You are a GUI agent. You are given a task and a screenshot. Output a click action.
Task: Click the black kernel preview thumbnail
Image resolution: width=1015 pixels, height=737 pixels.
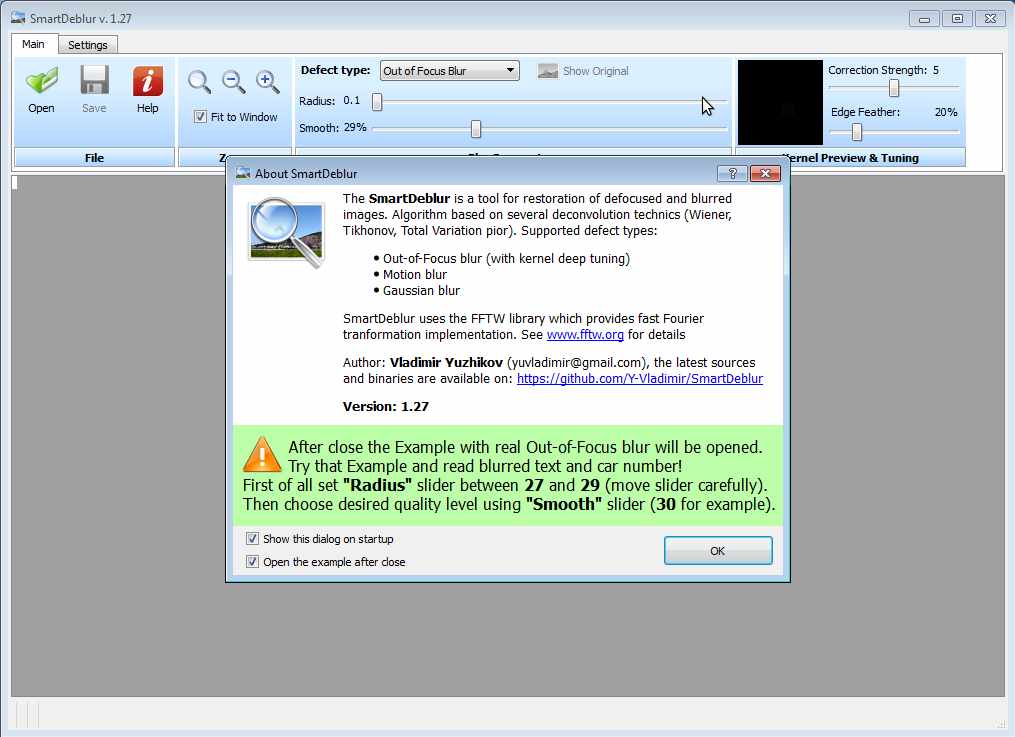780,102
